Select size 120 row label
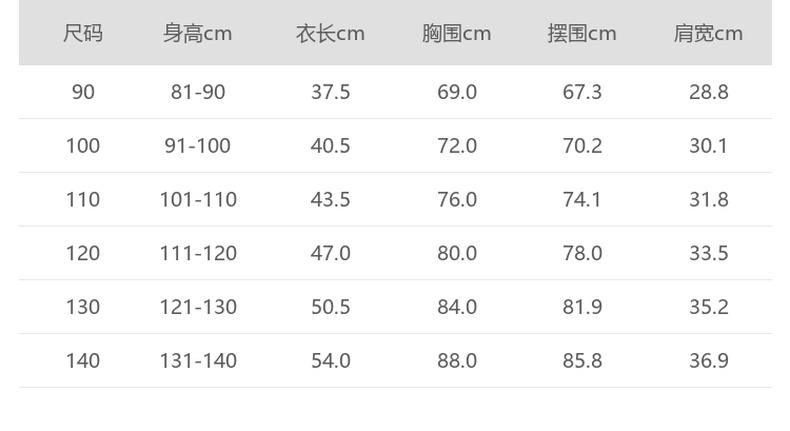The height and width of the screenshot is (431, 790). tap(83, 254)
